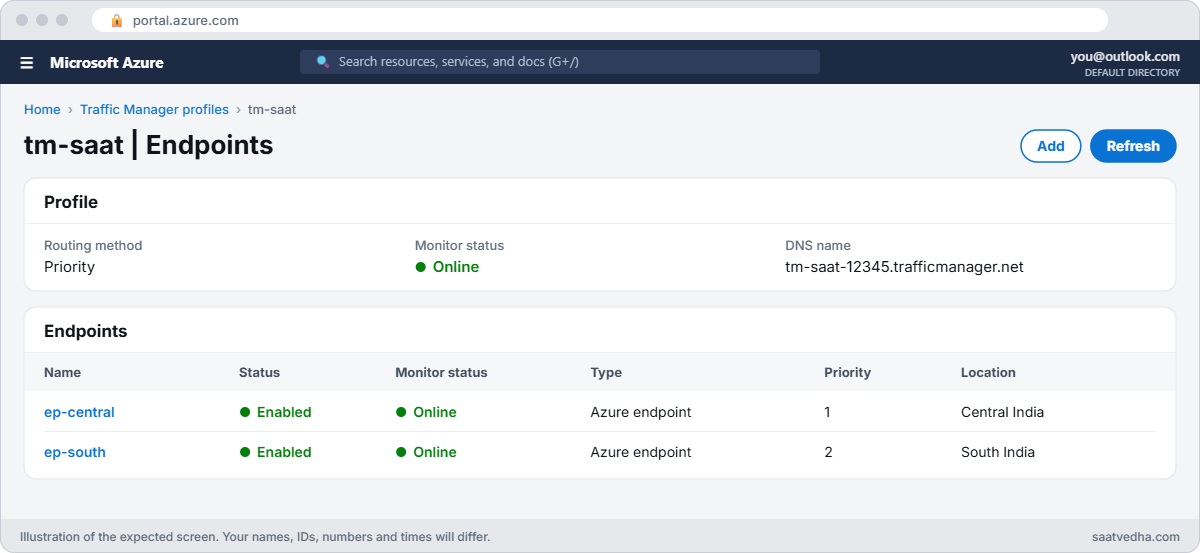Click the tm-saat breadcrumb
Image resolution: width=1200 pixels, height=553 pixels.
click(272, 110)
